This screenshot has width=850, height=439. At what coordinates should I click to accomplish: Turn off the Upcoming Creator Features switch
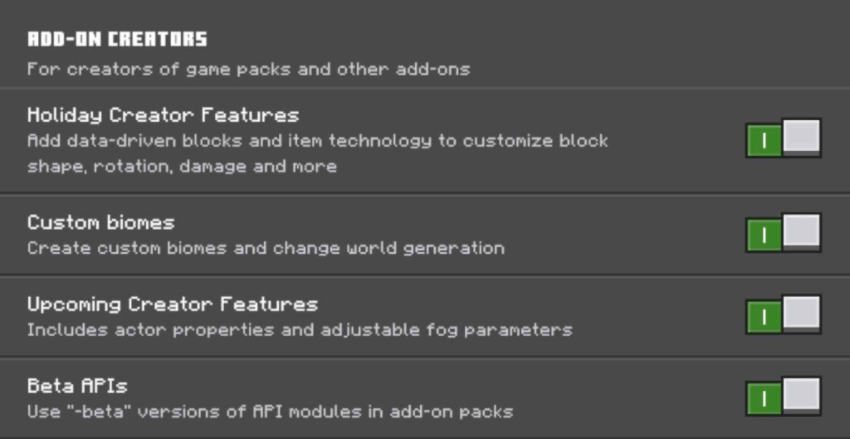click(783, 315)
